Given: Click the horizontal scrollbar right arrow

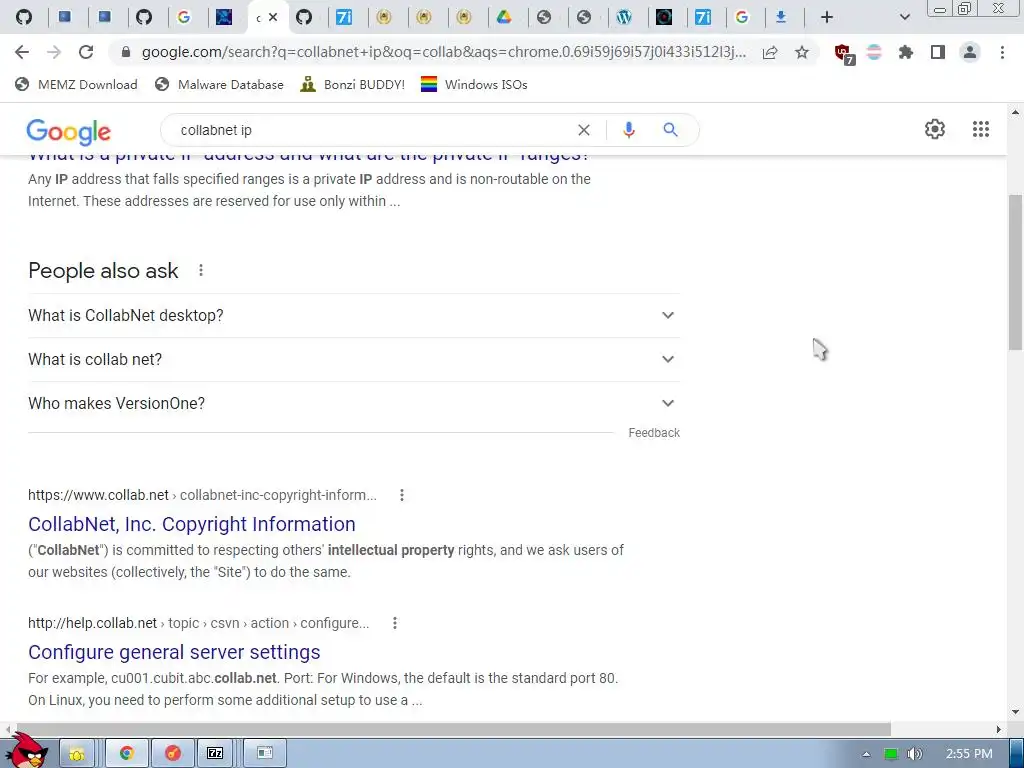Looking at the screenshot, I should pos(999,729).
